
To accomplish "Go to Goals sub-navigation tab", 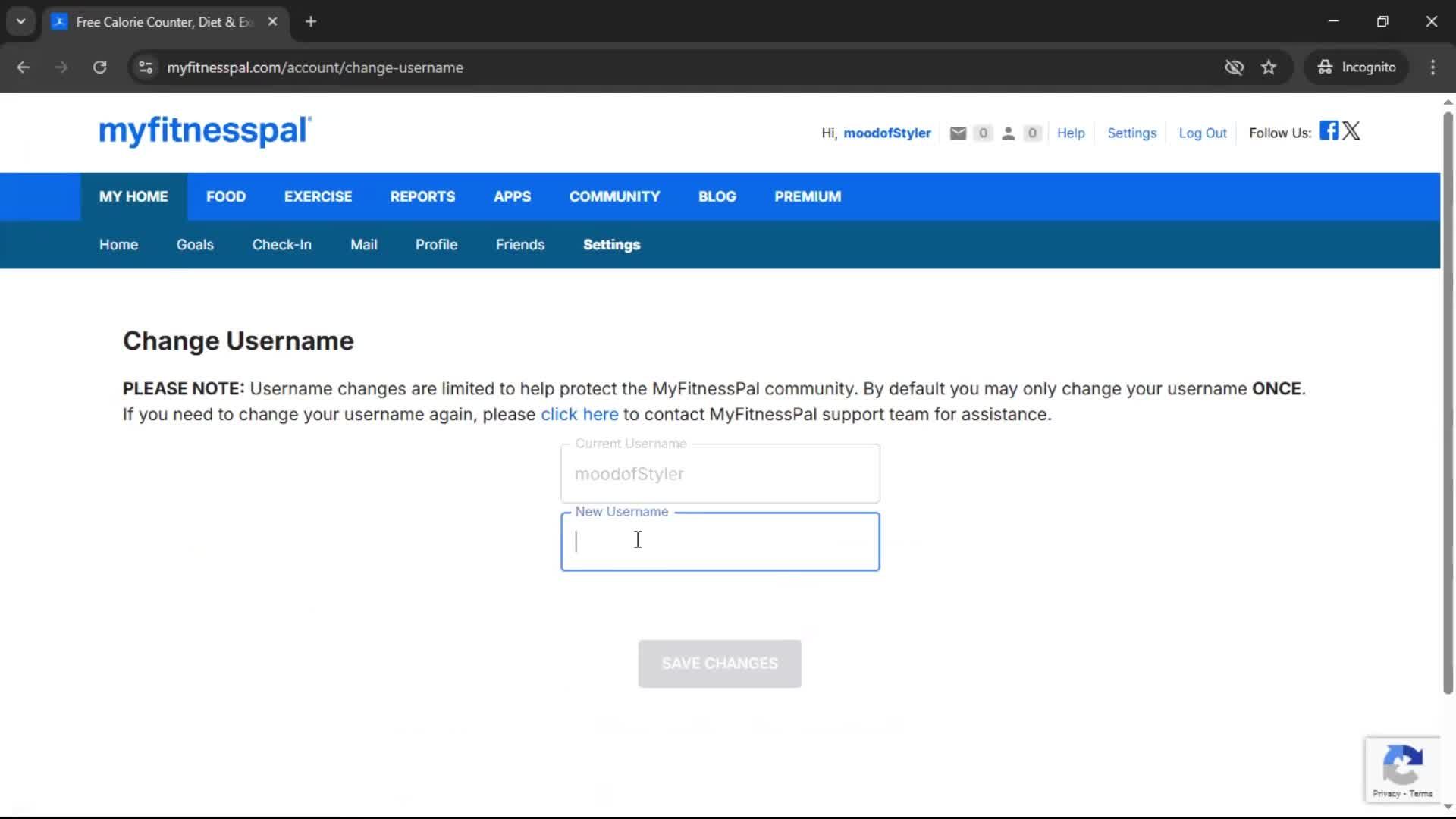I will pyautogui.click(x=195, y=245).
